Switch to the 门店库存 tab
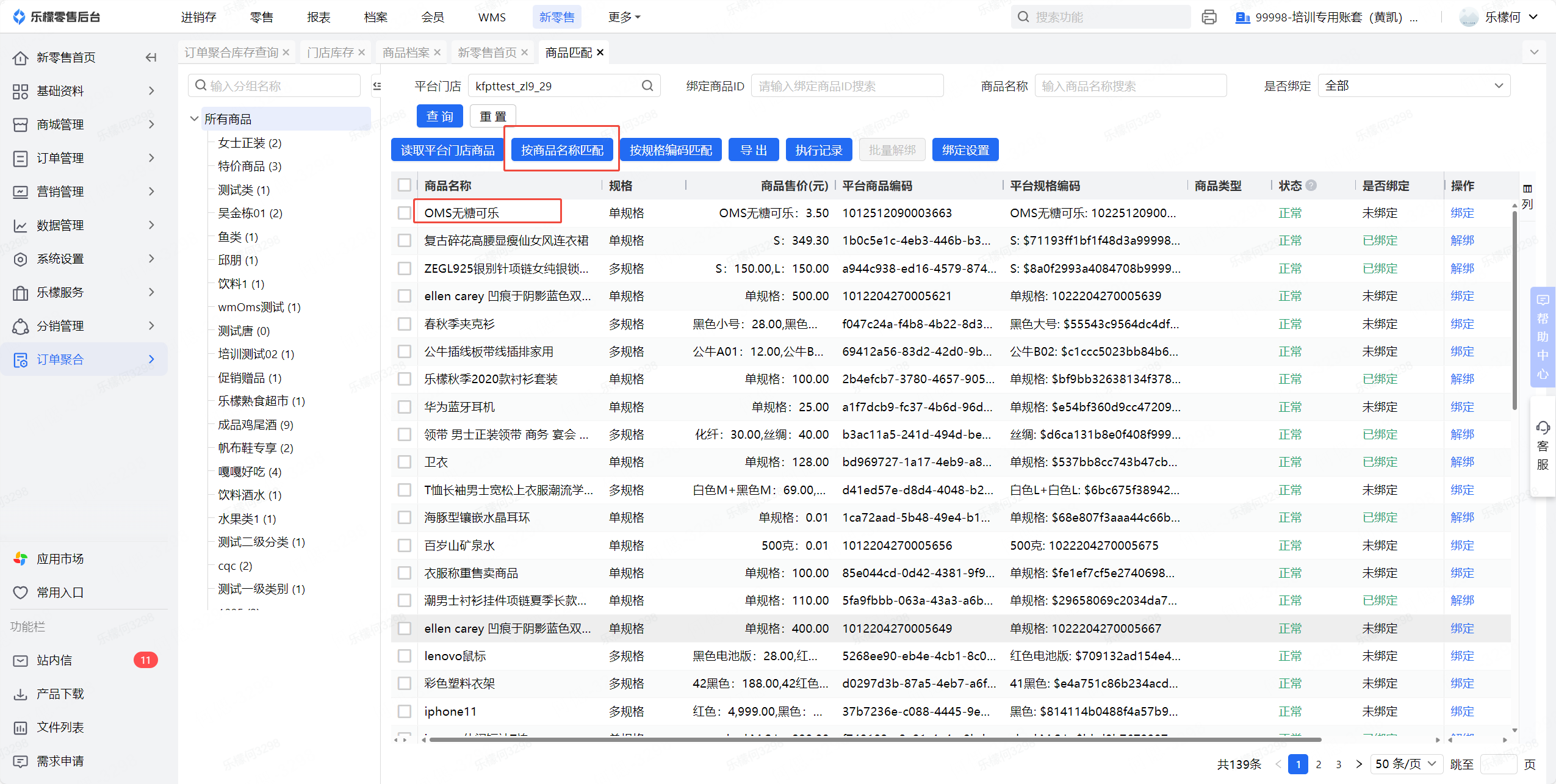The width and height of the screenshot is (1556, 784). pos(330,52)
